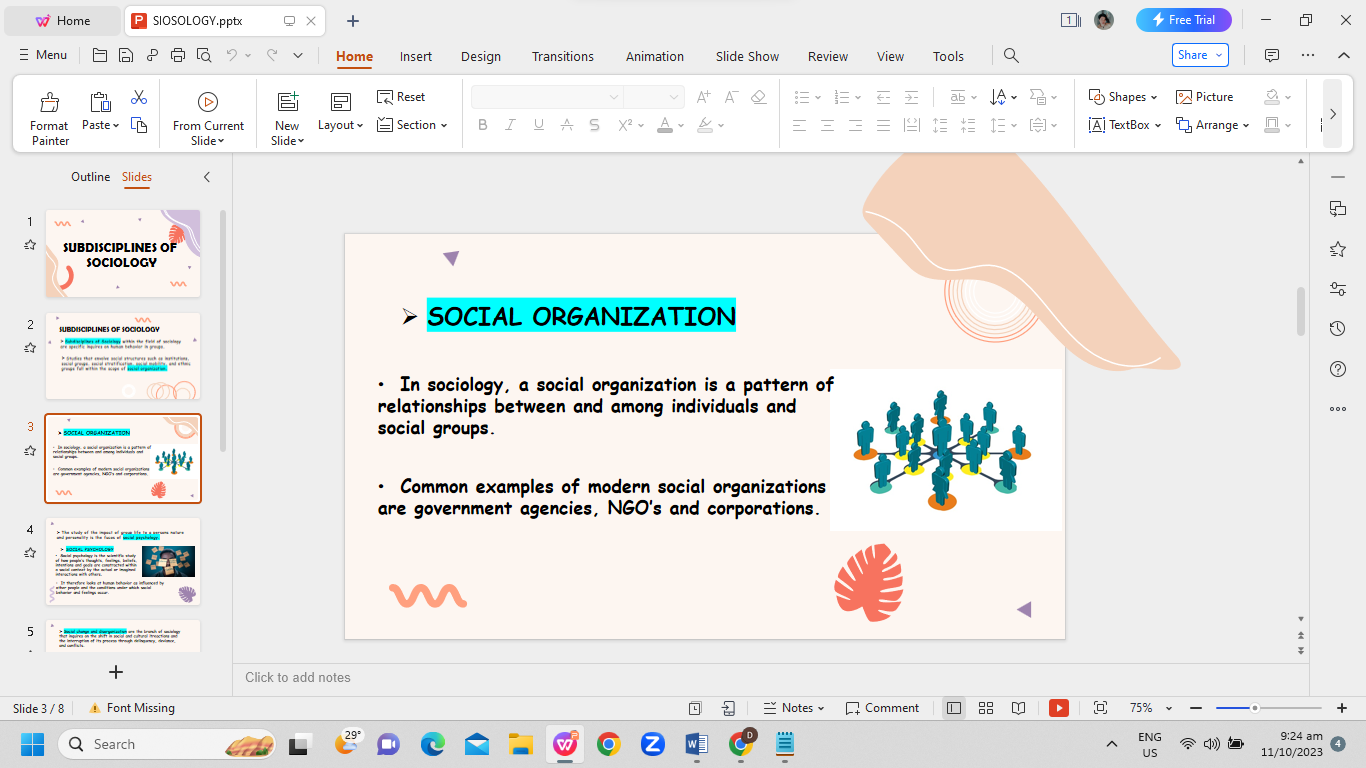This screenshot has height=768, width=1366.
Task: Open the Design tab
Action: [x=481, y=56]
